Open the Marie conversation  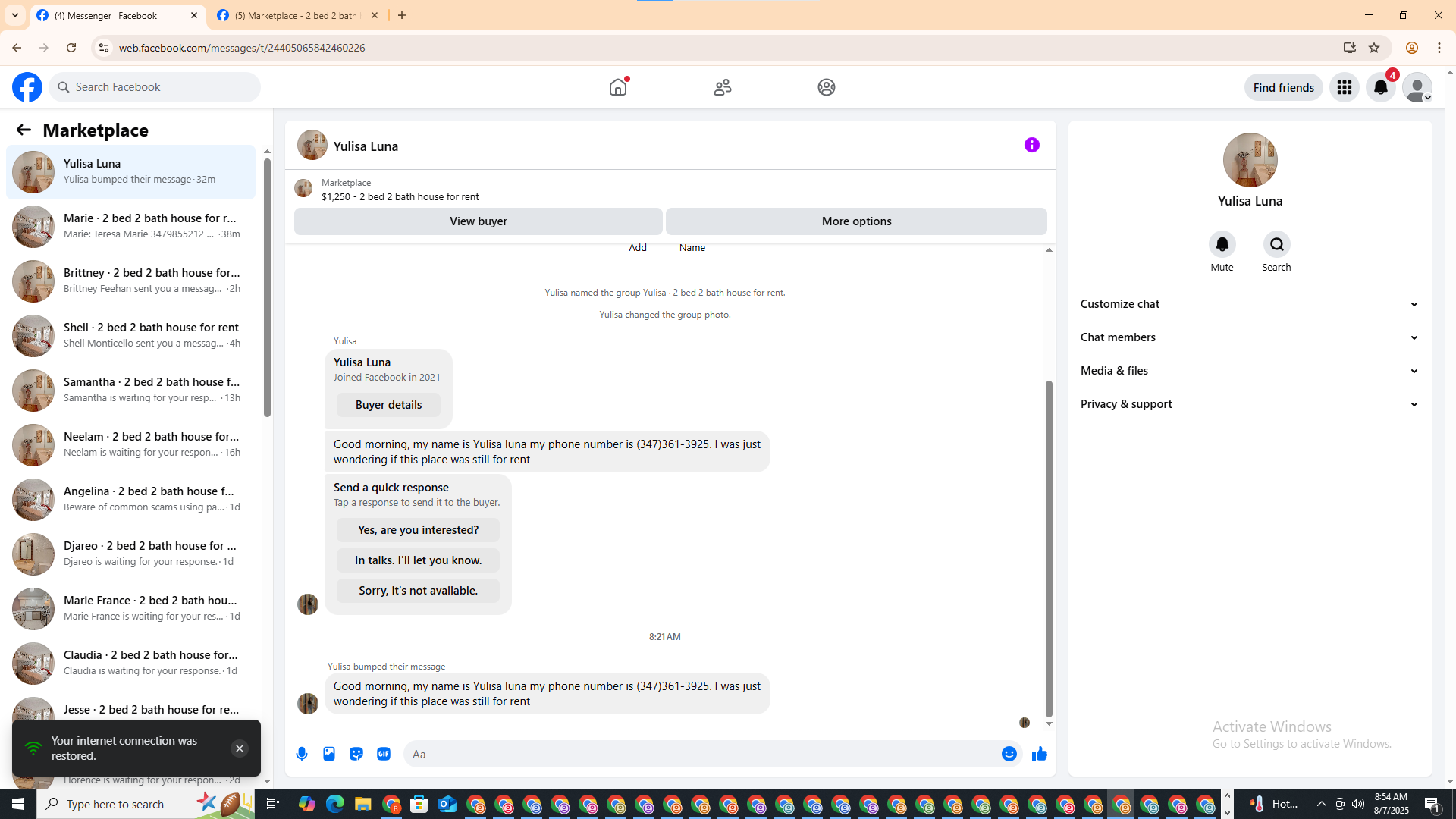(131, 227)
